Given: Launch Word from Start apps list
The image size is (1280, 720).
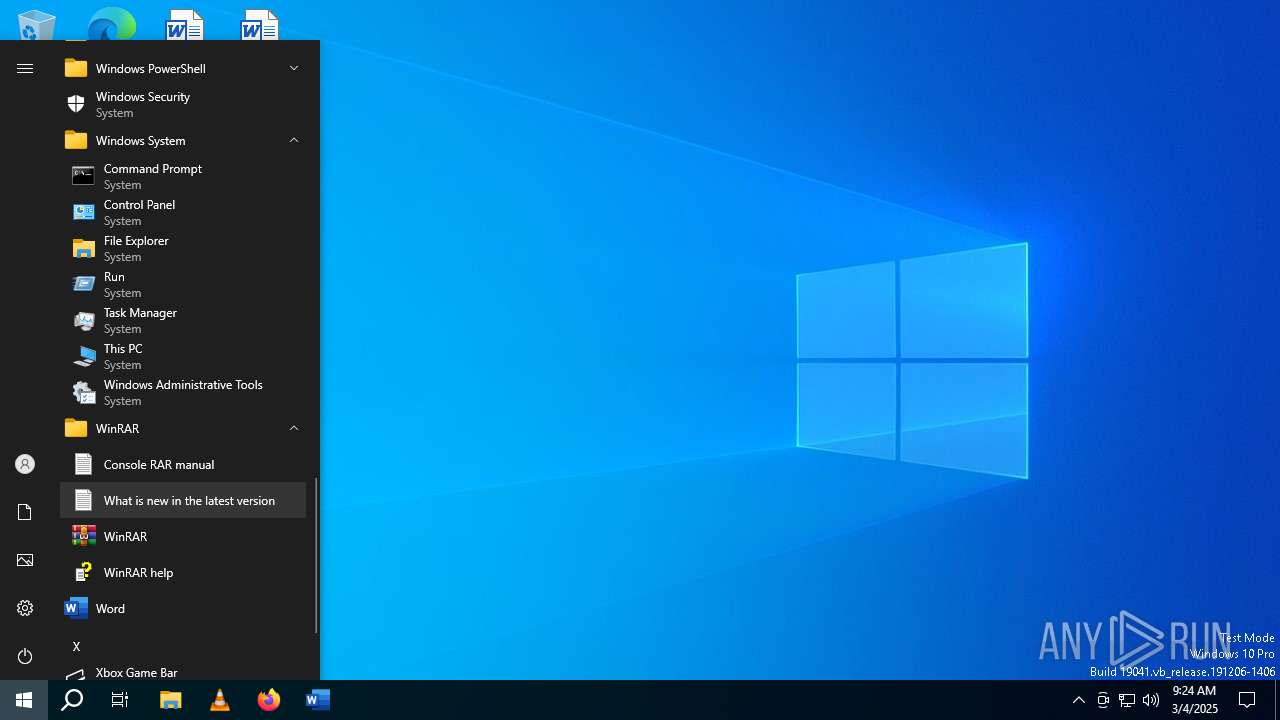Looking at the screenshot, I should pyautogui.click(x=183, y=608).
